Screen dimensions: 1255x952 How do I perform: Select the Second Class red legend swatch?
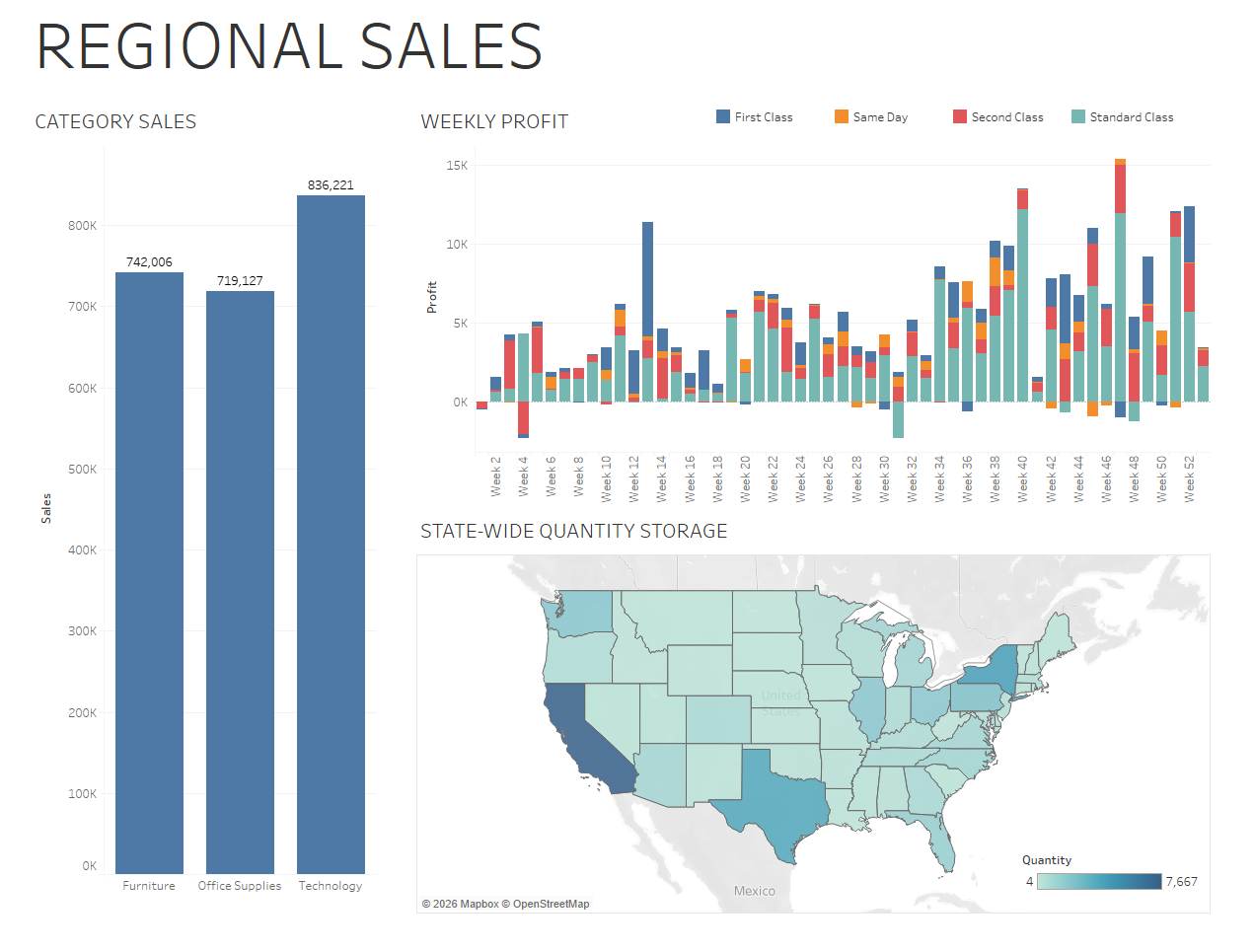(x=960, y=116)
